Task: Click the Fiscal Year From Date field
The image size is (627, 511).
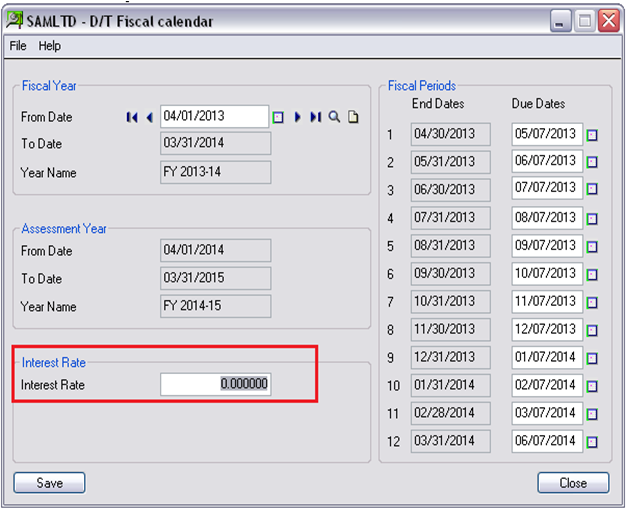Action: point(215,116)
